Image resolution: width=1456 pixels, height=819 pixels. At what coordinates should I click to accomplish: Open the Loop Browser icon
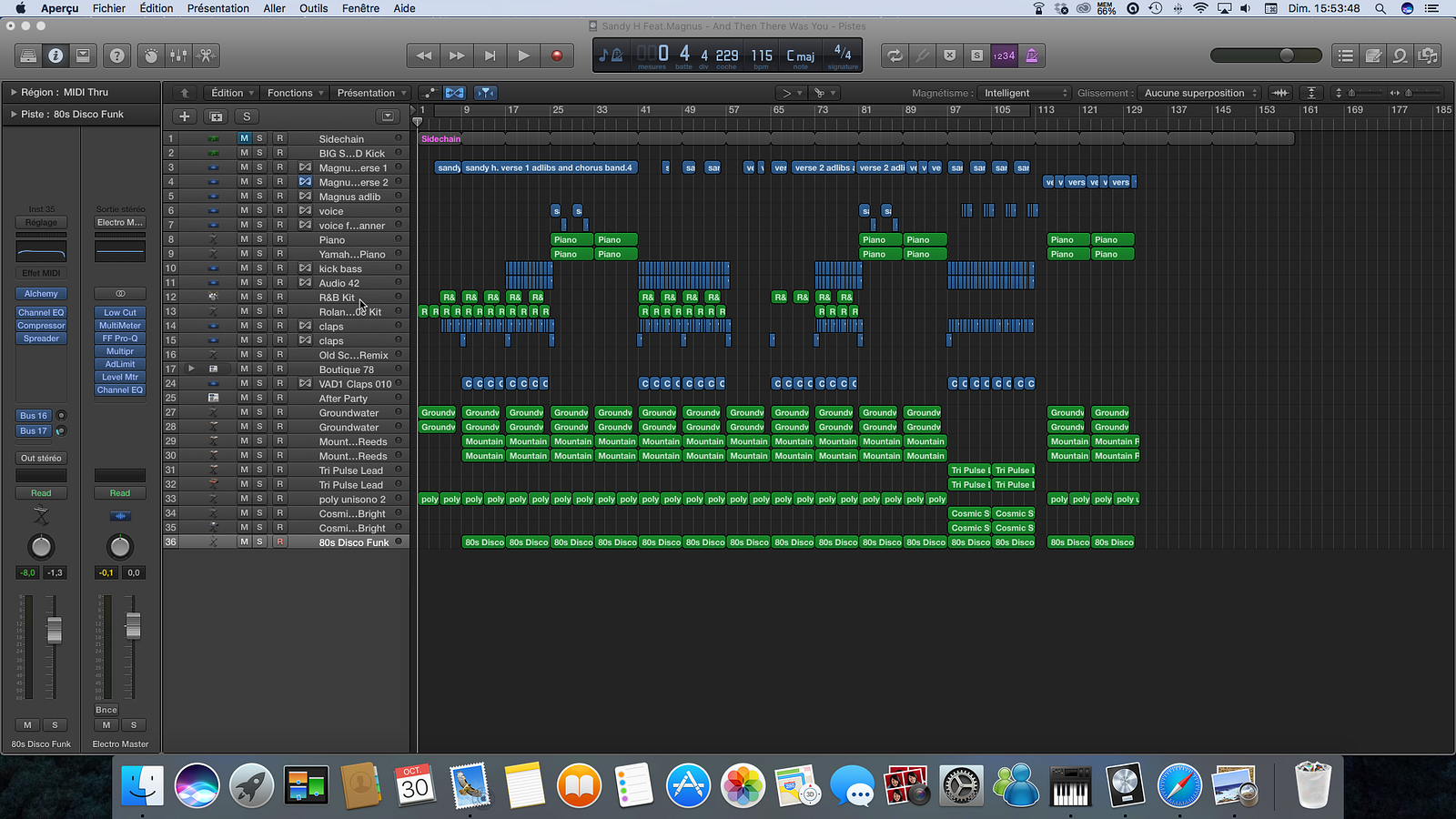pyautogui.click(x=1400, y=56)
